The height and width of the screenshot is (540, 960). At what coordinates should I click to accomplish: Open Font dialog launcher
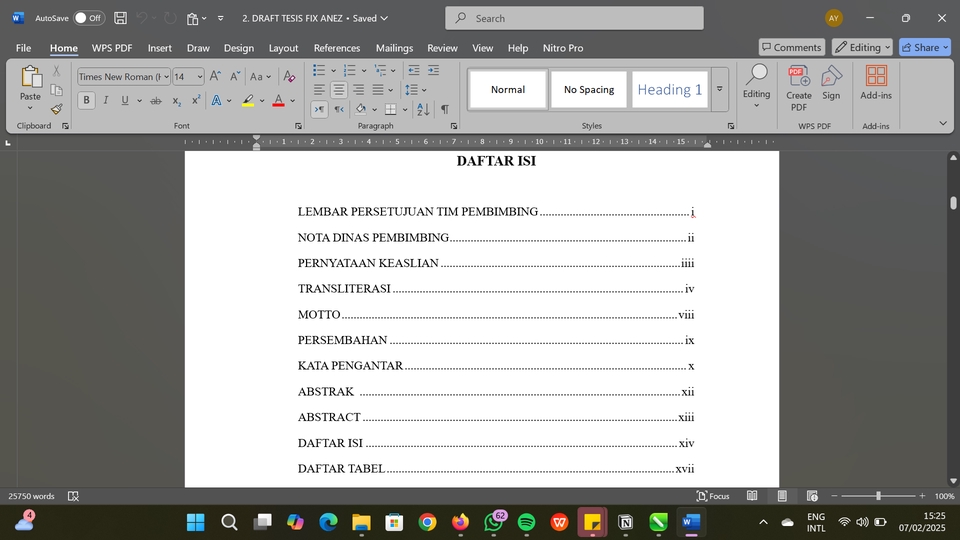(x=298, y=126)
